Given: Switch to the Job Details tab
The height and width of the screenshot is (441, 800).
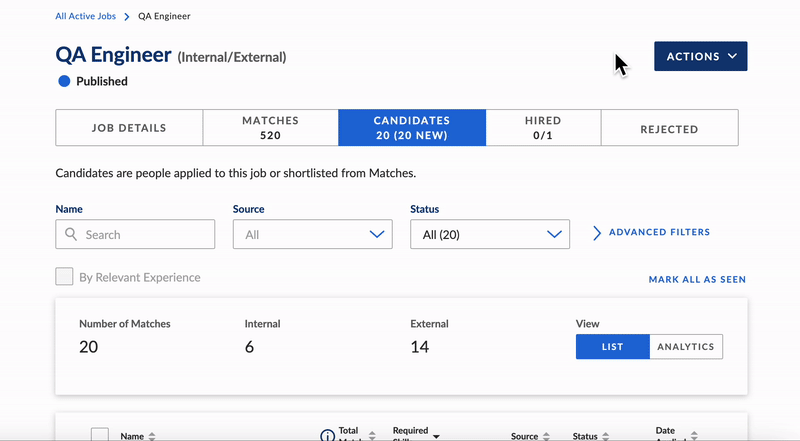Looking at the screenshot, I should point(129,128).
